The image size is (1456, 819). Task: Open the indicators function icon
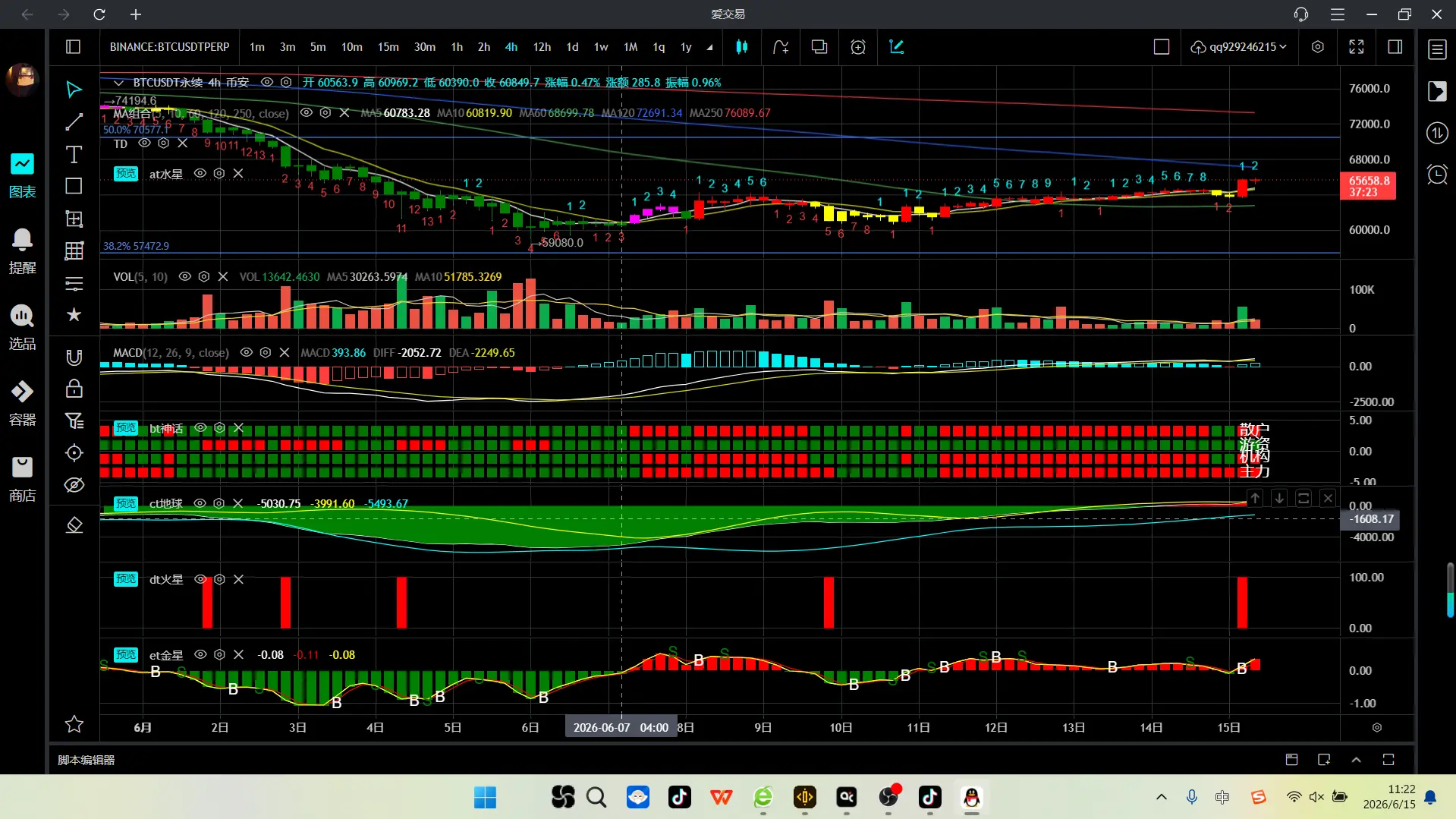pyautogui.click(x=781, y=47)
